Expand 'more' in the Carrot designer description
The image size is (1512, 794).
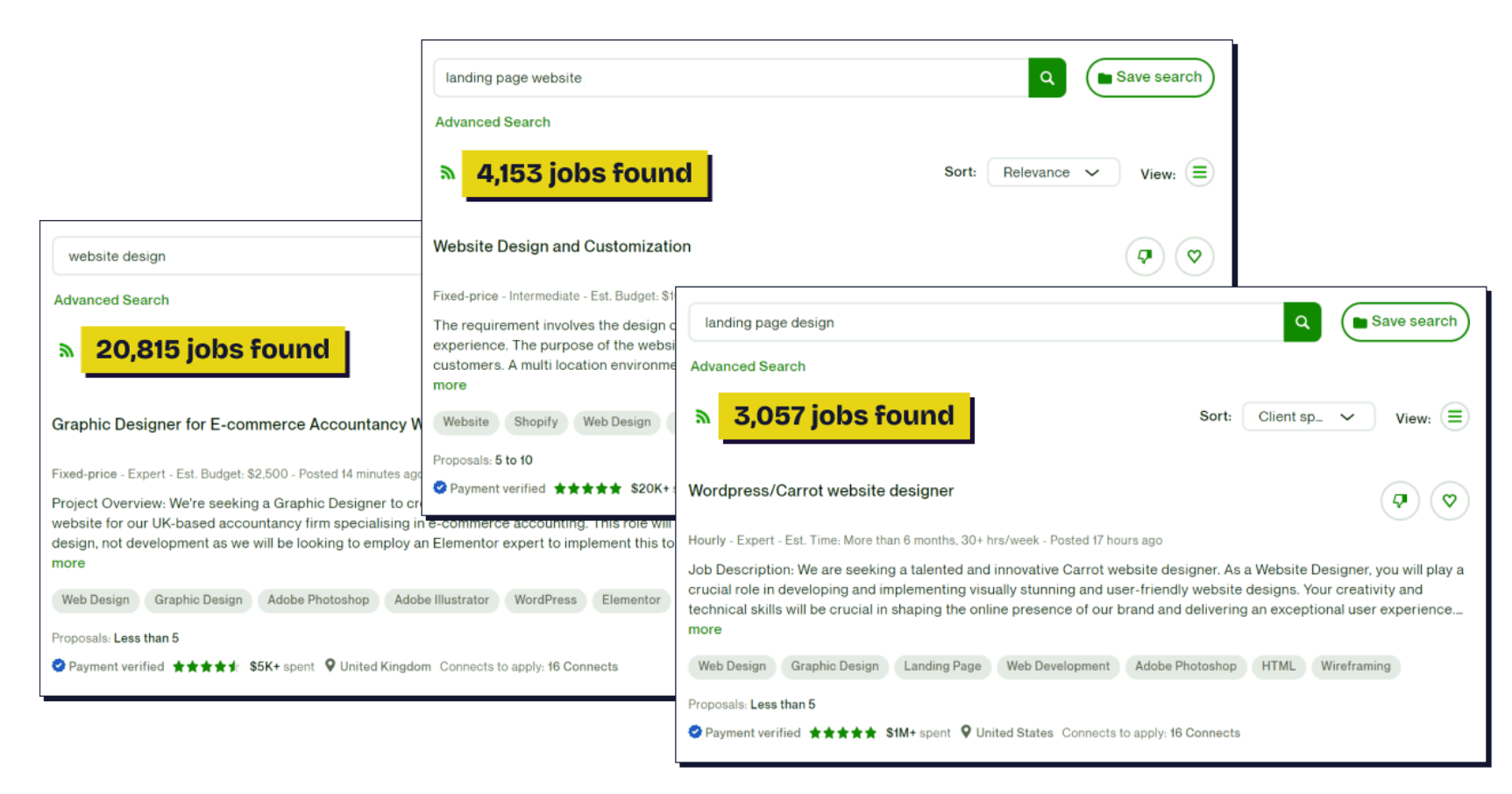705,629
